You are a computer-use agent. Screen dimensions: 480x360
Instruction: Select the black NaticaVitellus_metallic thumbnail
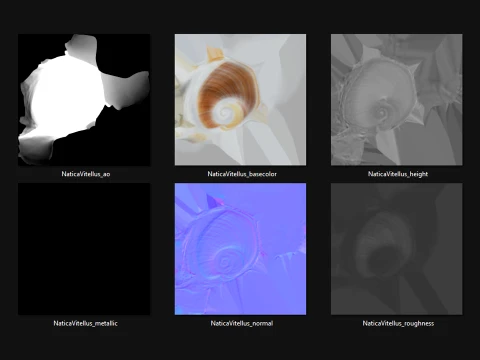[84, 249]
